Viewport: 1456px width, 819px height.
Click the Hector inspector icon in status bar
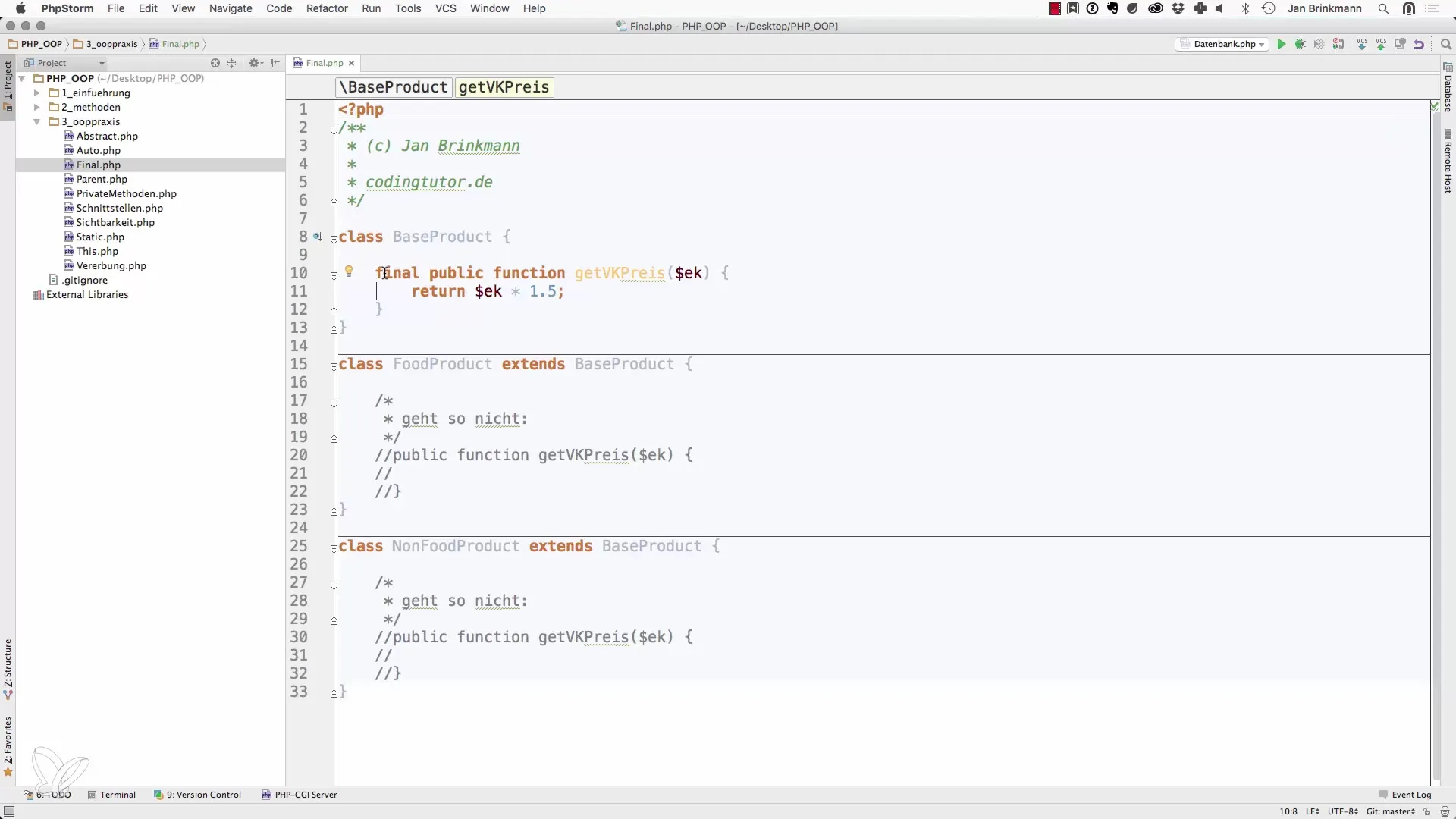[1445, 811]
